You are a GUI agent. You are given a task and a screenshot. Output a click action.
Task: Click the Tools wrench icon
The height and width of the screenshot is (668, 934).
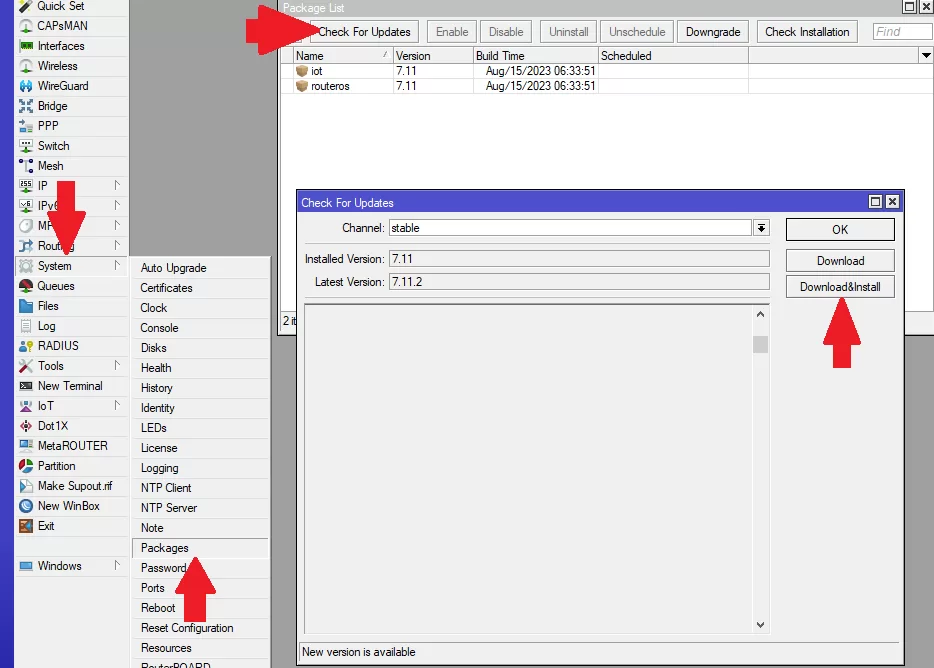click(x=26, y=366)
